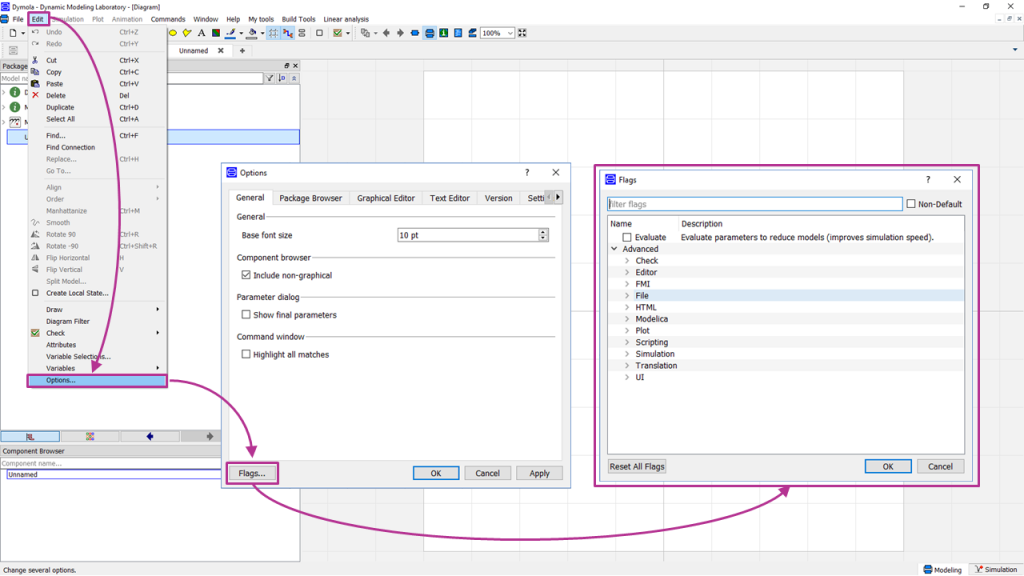The image size is (1024, 576).
Task: Click the collapse-all icon in package browser
Action: click(294, 78)
